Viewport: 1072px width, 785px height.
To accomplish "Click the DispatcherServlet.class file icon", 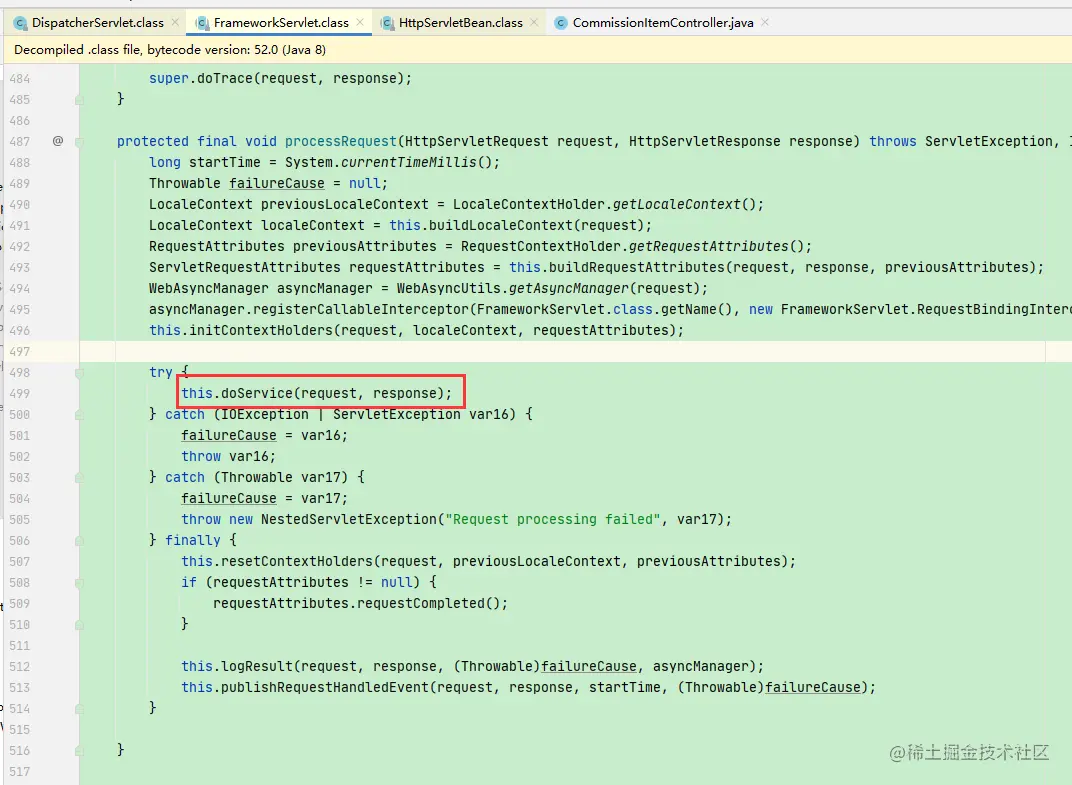I will [x=21, y=23].
